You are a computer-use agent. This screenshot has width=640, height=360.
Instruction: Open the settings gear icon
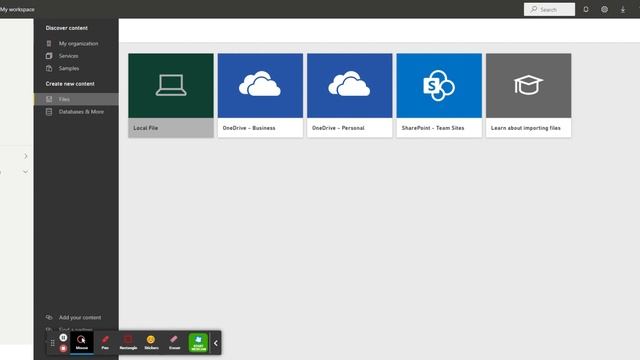(604, 9)
